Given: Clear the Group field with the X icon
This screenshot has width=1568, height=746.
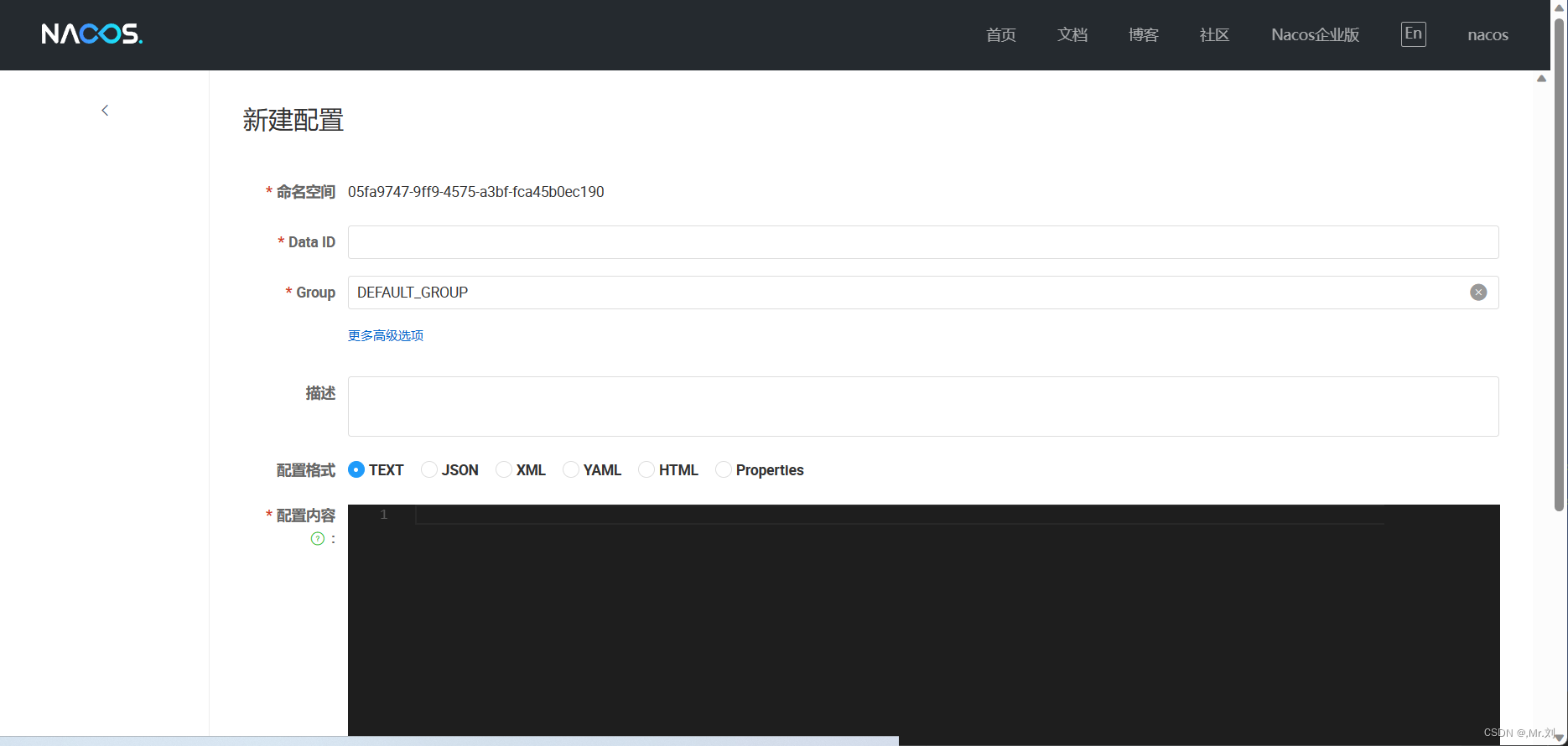Looking at the screenshot, I should pyautogui.click(x=1478, y=293).
